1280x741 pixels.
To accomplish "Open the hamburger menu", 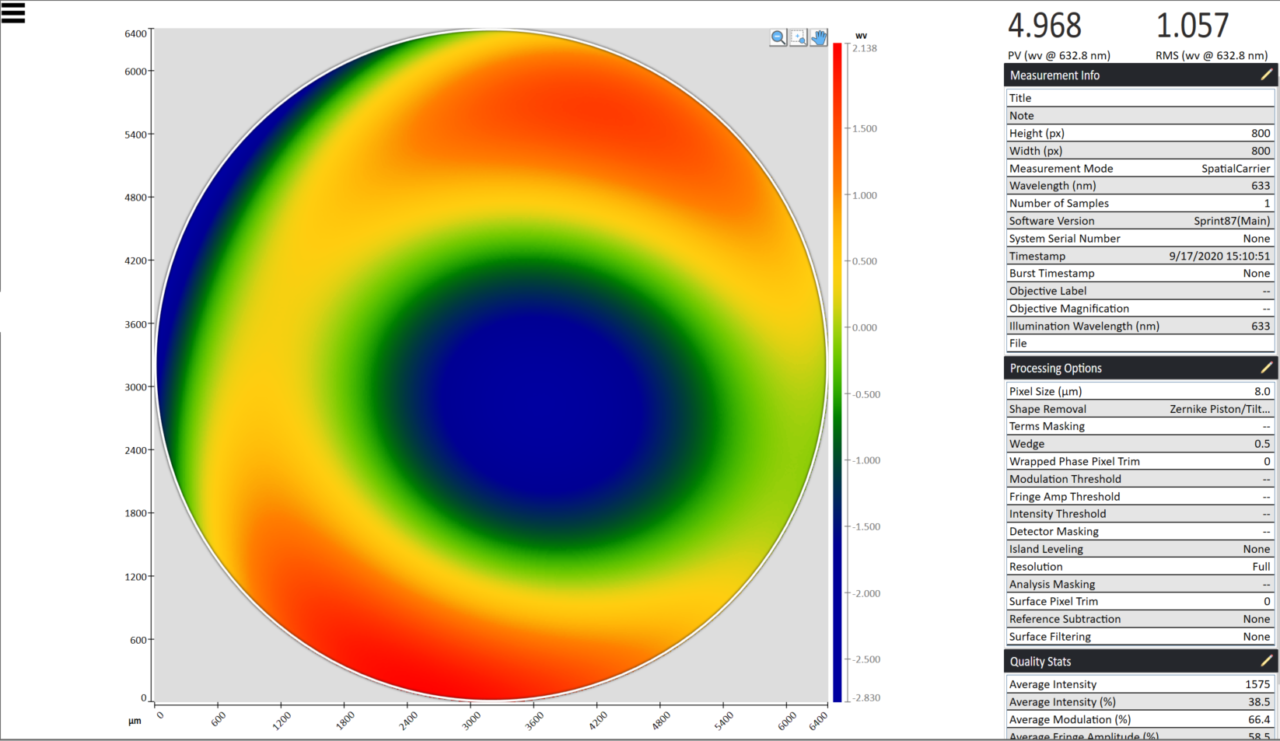I will 14,13.
